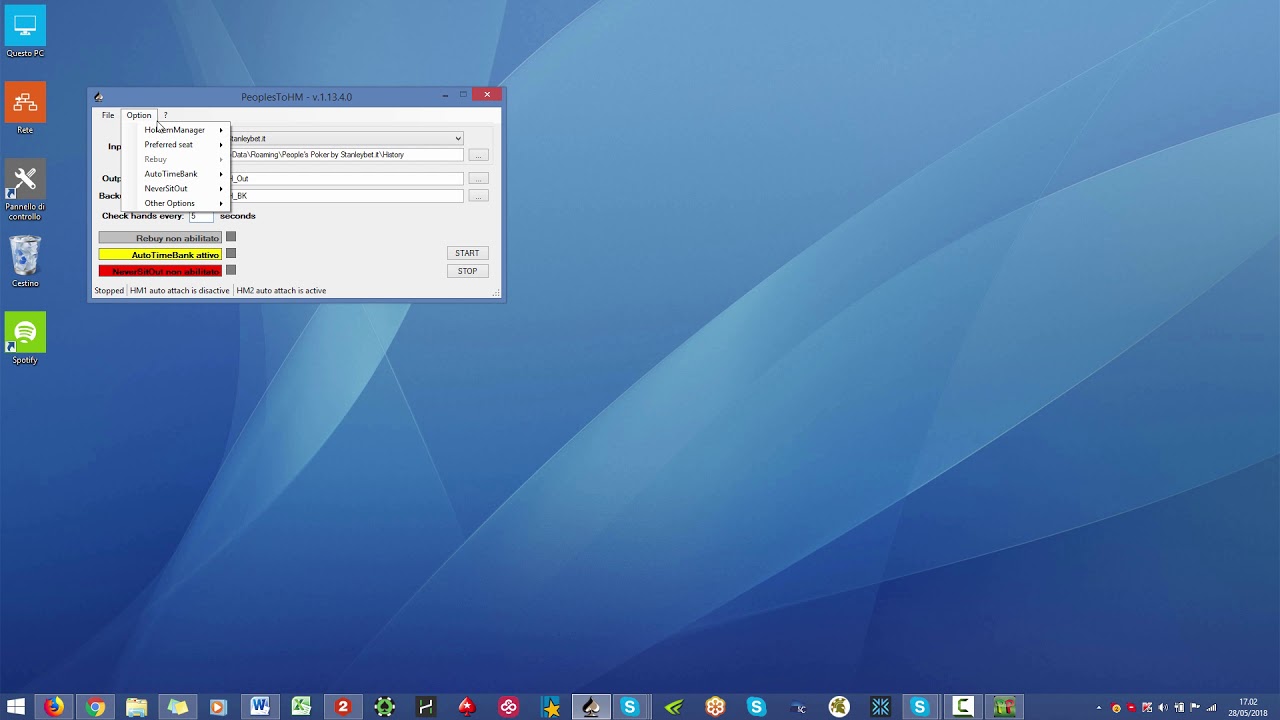The width and height of the screenshot is (1280, 720).
Task: Open the green C Camtasia taskbar icon
Action: coord(963,707)
